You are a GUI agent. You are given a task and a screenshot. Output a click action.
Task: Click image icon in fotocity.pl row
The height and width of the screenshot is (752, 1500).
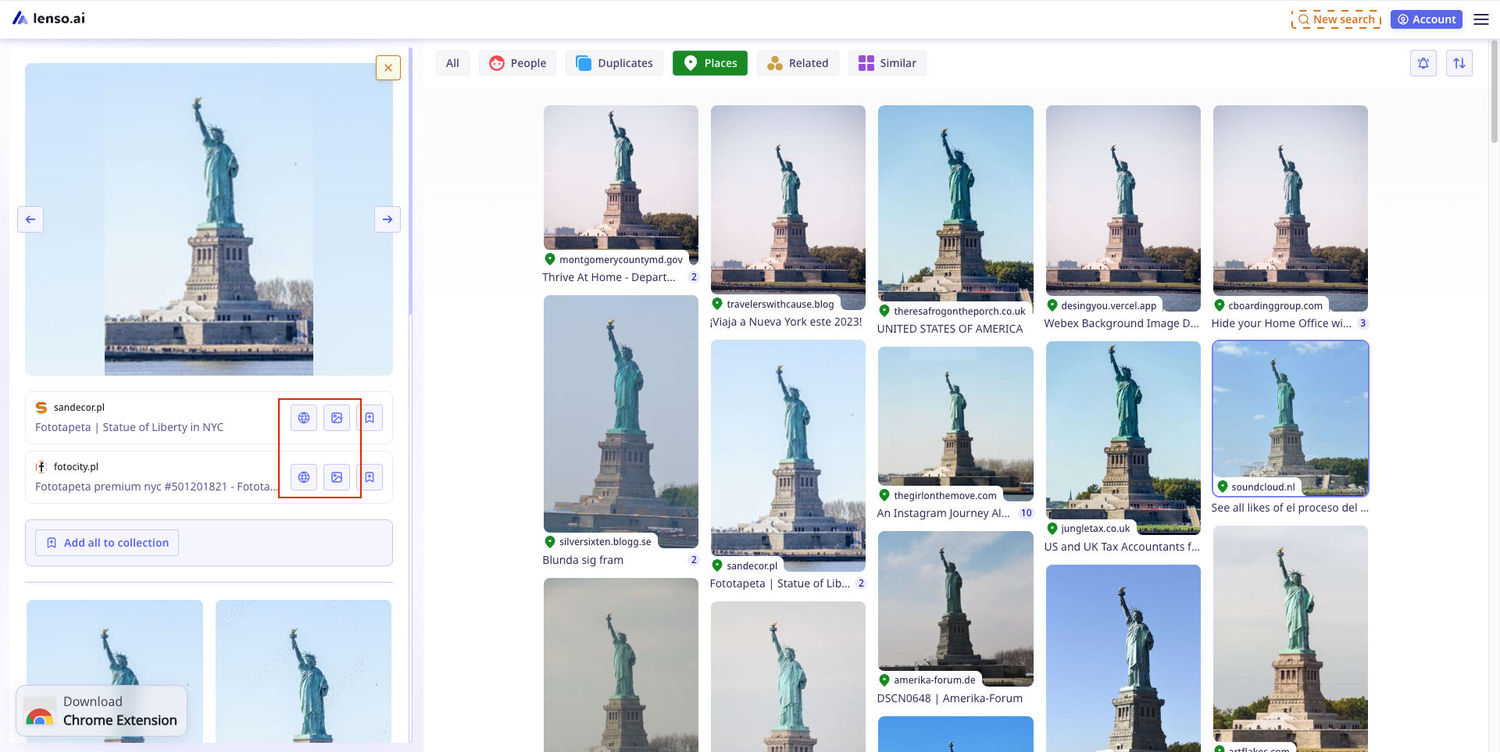click(x=337, y=478)
